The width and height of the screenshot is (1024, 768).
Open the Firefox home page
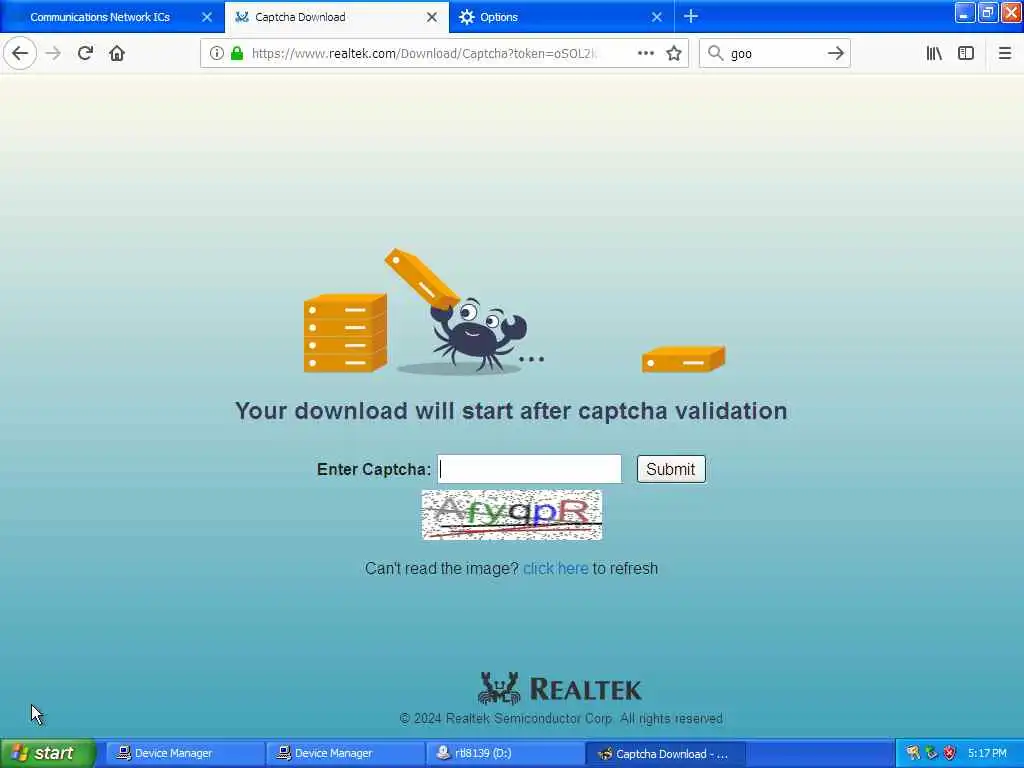point(117,53)
